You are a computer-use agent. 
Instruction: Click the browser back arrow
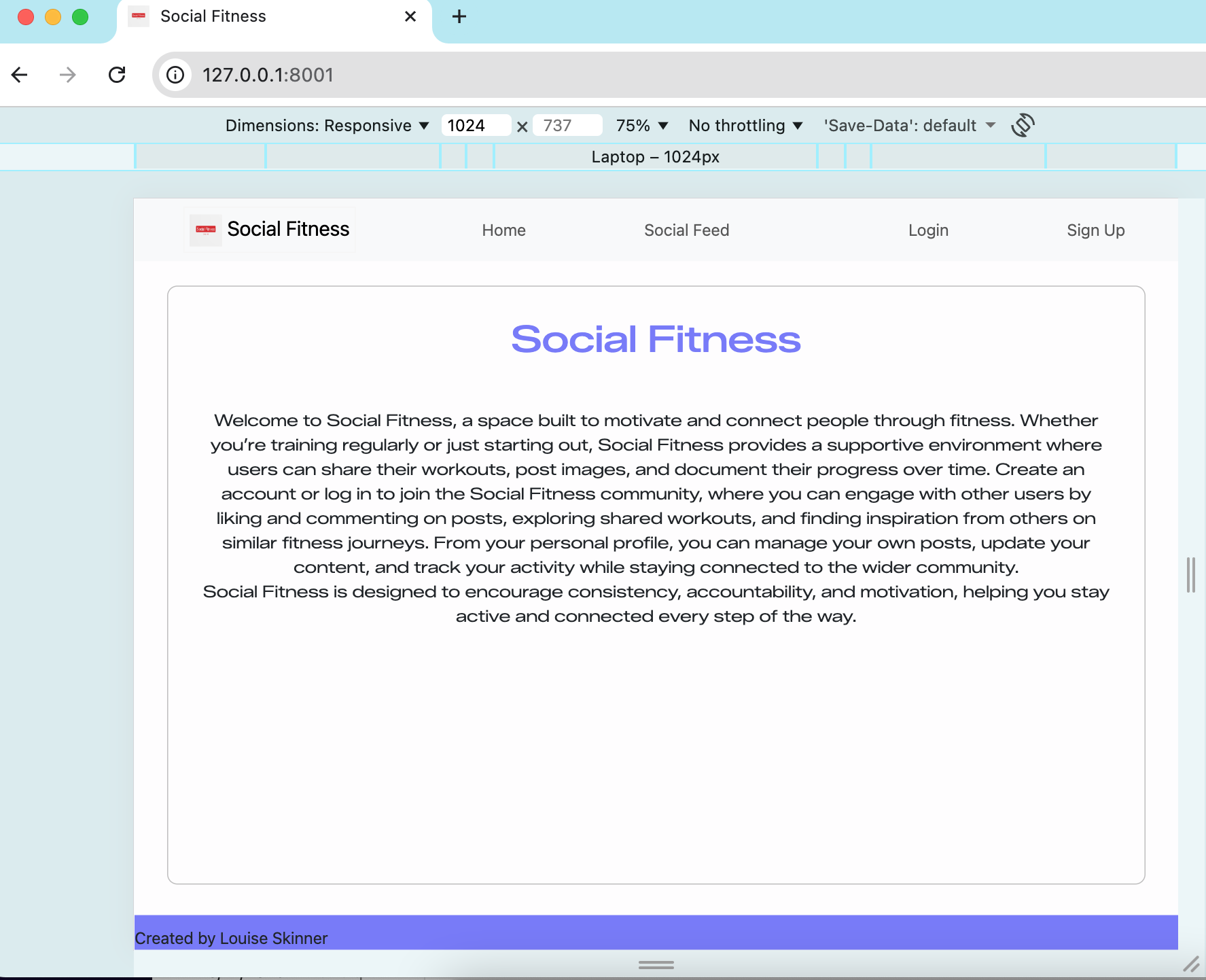point(19,75)
